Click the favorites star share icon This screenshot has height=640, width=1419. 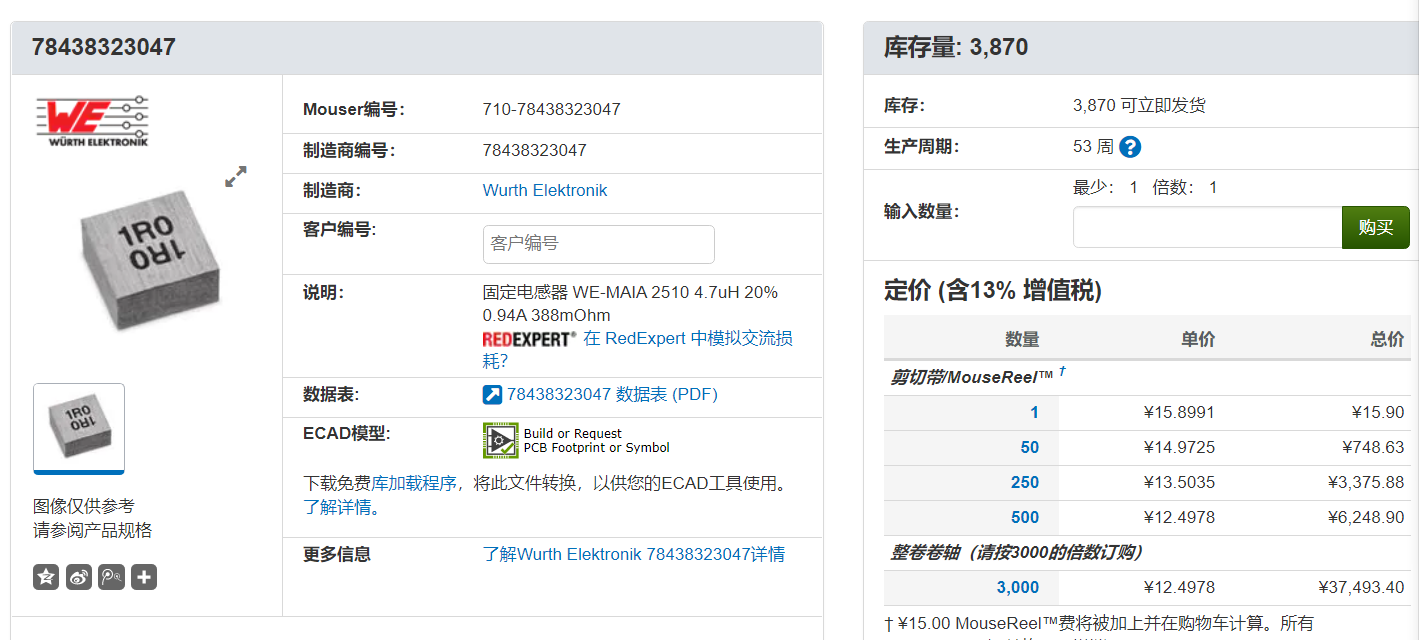point(46,577)
